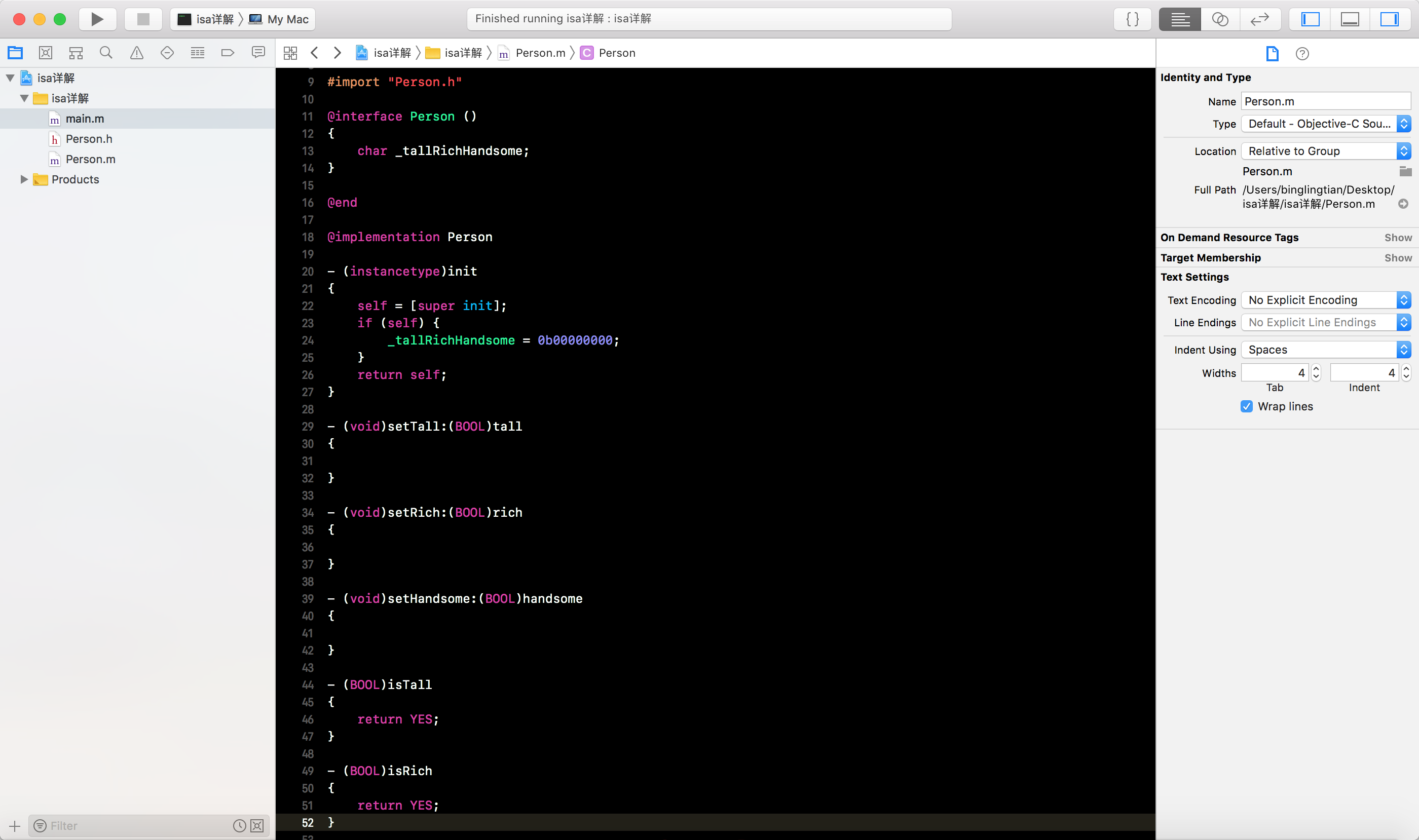Run the project with the Play button
The image size is (1419, 840).
point(97,19)
